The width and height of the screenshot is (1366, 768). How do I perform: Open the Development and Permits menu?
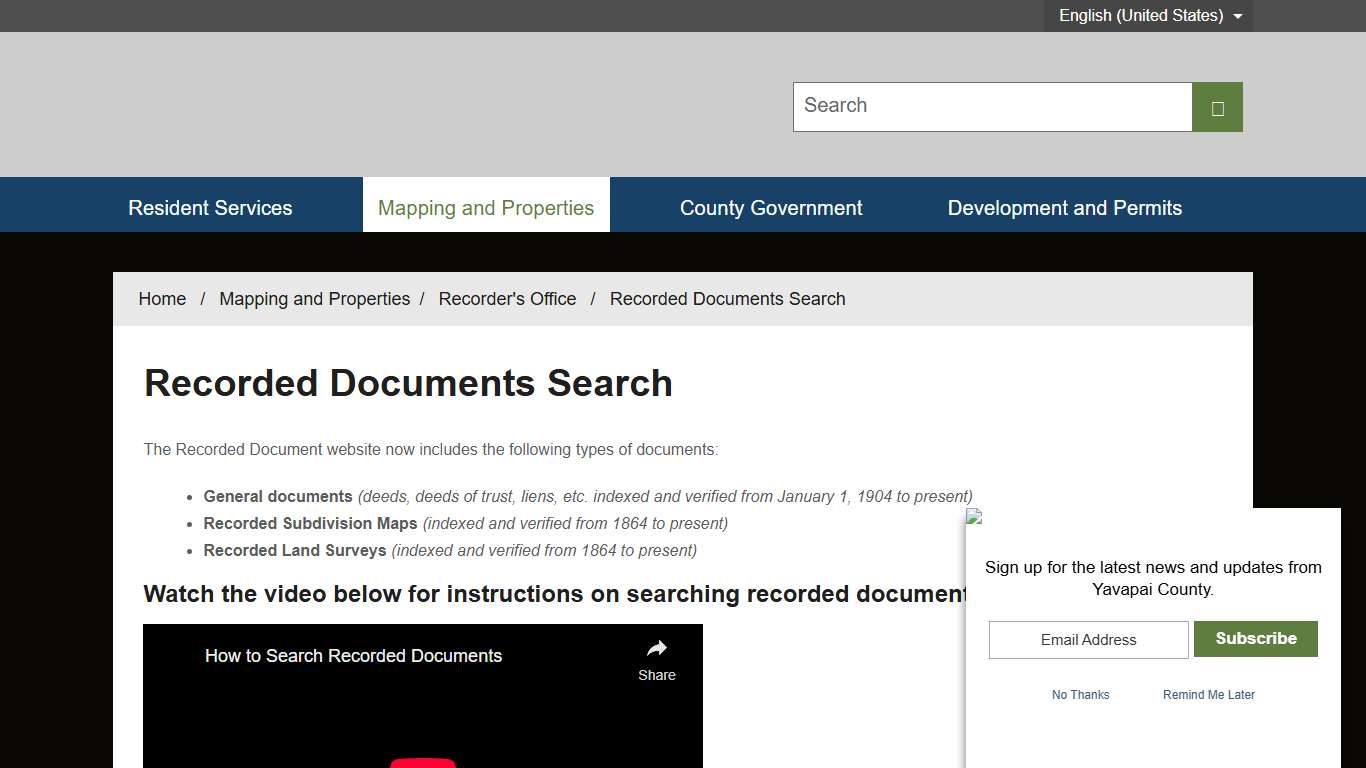(1064, 207)
